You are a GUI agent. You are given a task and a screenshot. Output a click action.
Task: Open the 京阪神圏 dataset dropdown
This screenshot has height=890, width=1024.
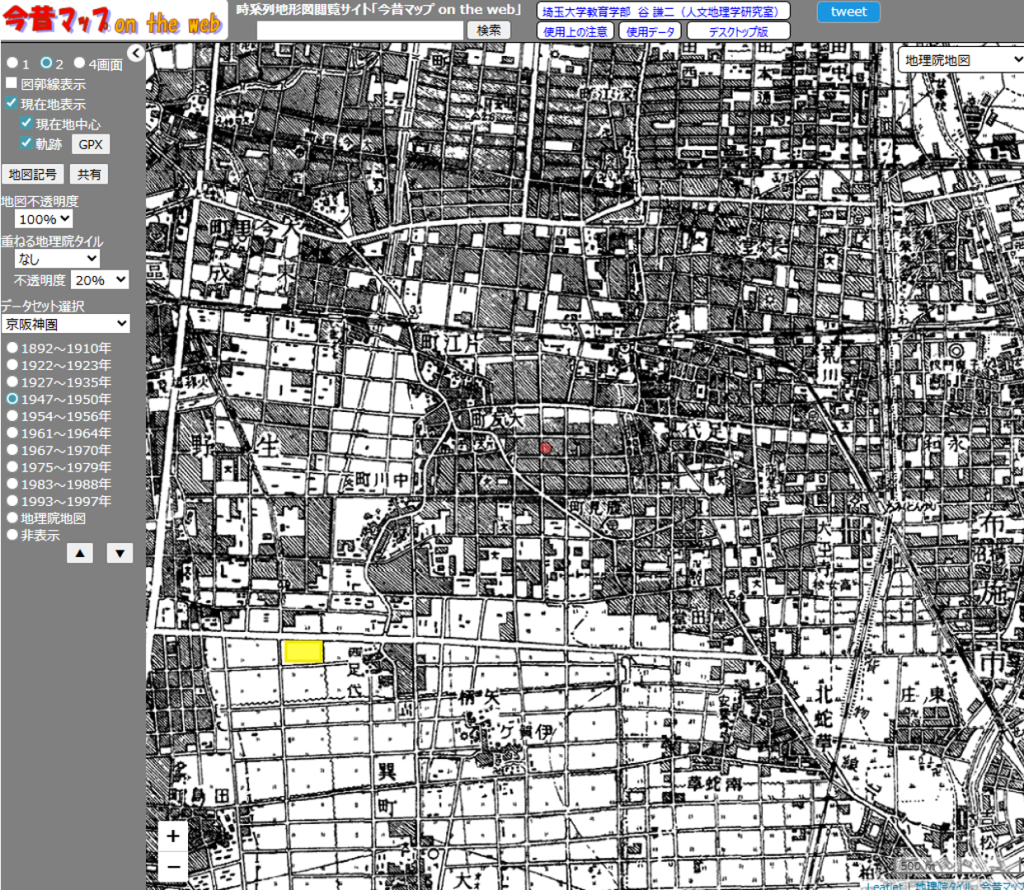65,324
